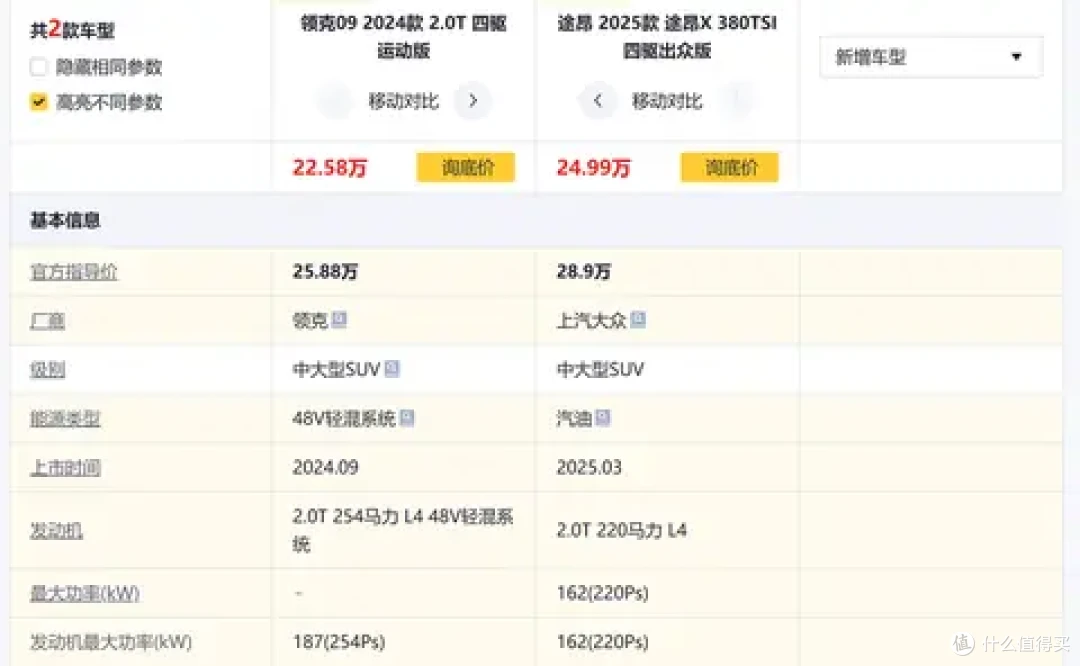Viewport: 1080px width, 666px height.
Task: Click info icon next to 上汽大众
Action: click(638, 320)
